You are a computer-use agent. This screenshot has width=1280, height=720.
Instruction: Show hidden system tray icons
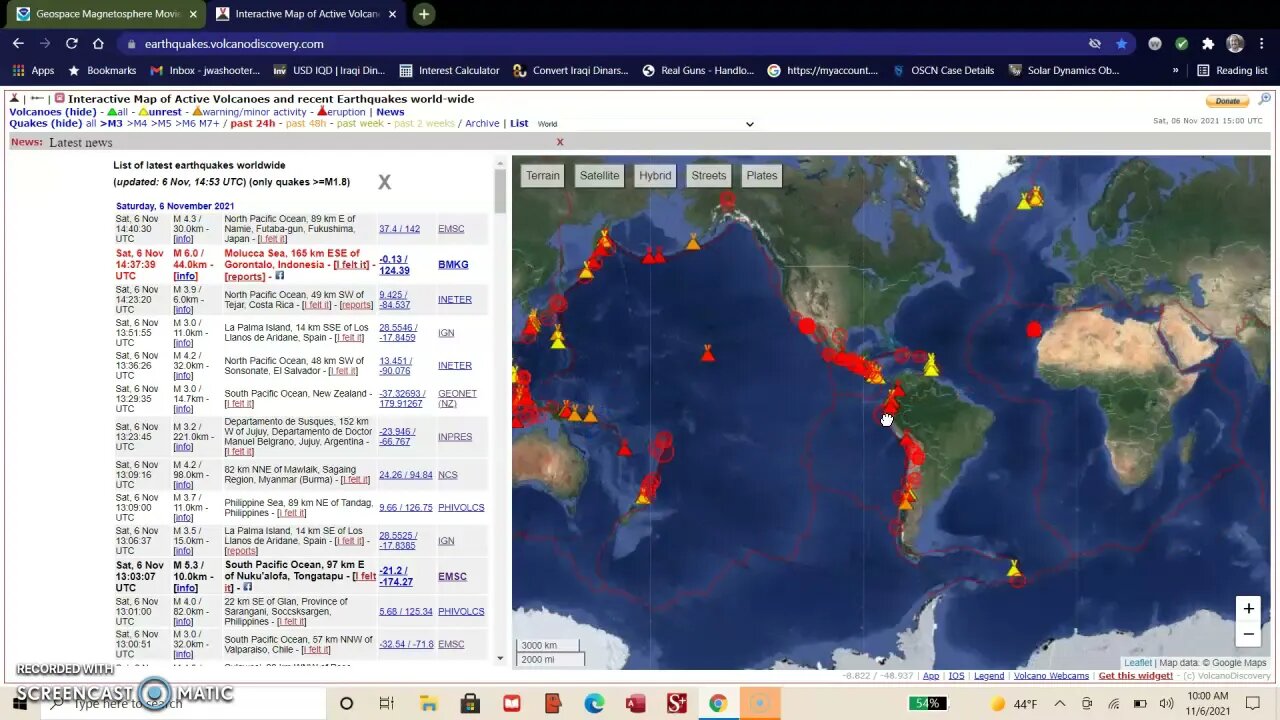click(x=1060, y=704)
